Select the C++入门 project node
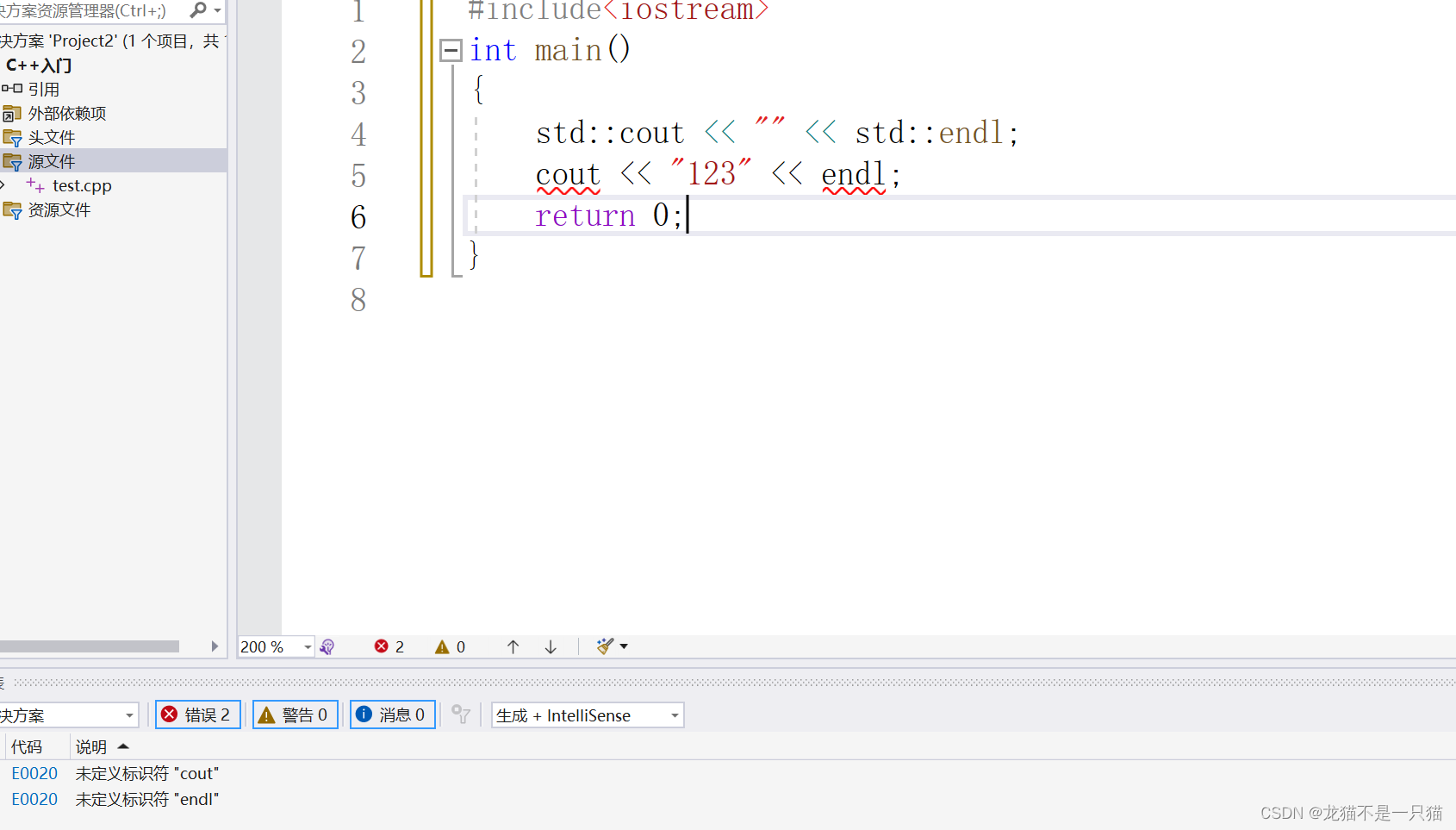1456x830 pixels. 39,66
